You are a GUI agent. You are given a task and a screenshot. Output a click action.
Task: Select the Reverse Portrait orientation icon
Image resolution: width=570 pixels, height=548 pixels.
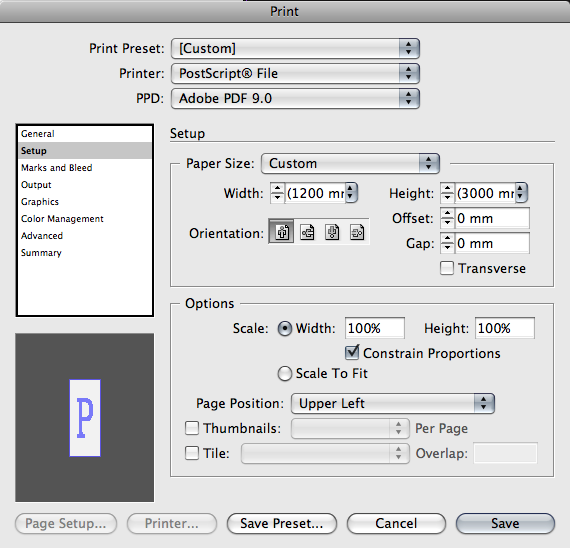coord(332,232)
